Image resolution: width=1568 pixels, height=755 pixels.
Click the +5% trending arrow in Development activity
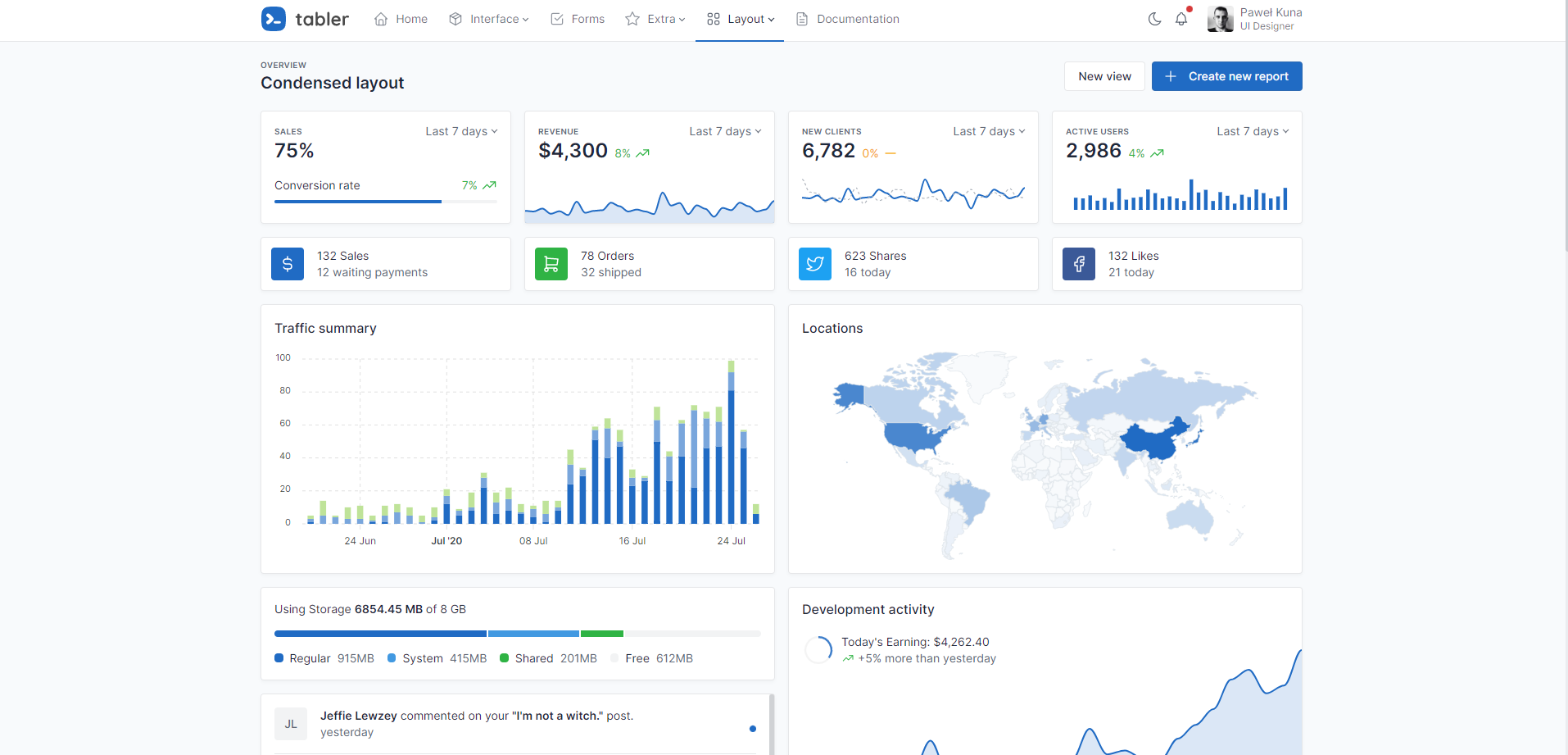click(x=848, y=658)
